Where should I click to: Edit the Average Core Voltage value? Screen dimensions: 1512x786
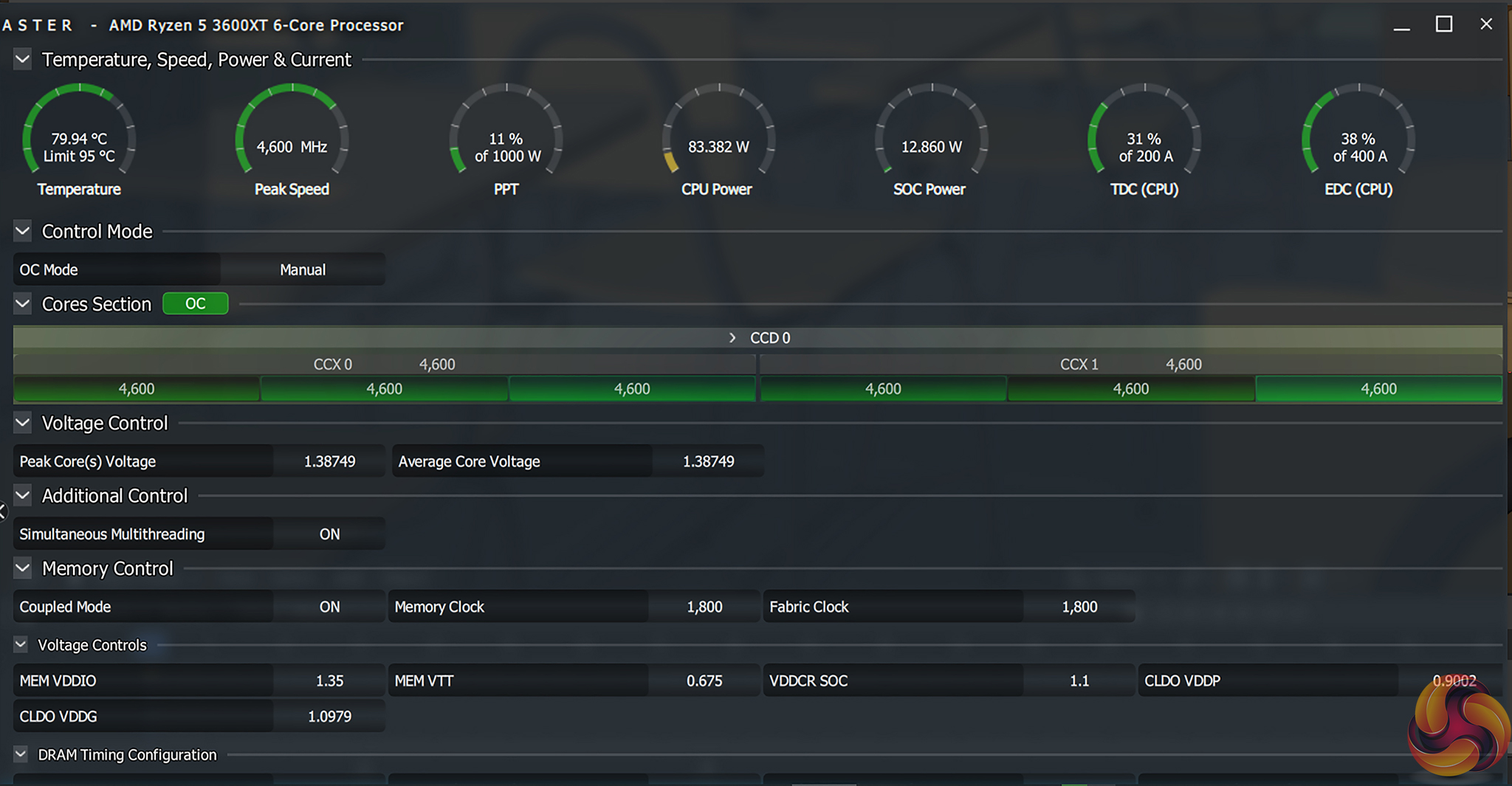point(708,461)
